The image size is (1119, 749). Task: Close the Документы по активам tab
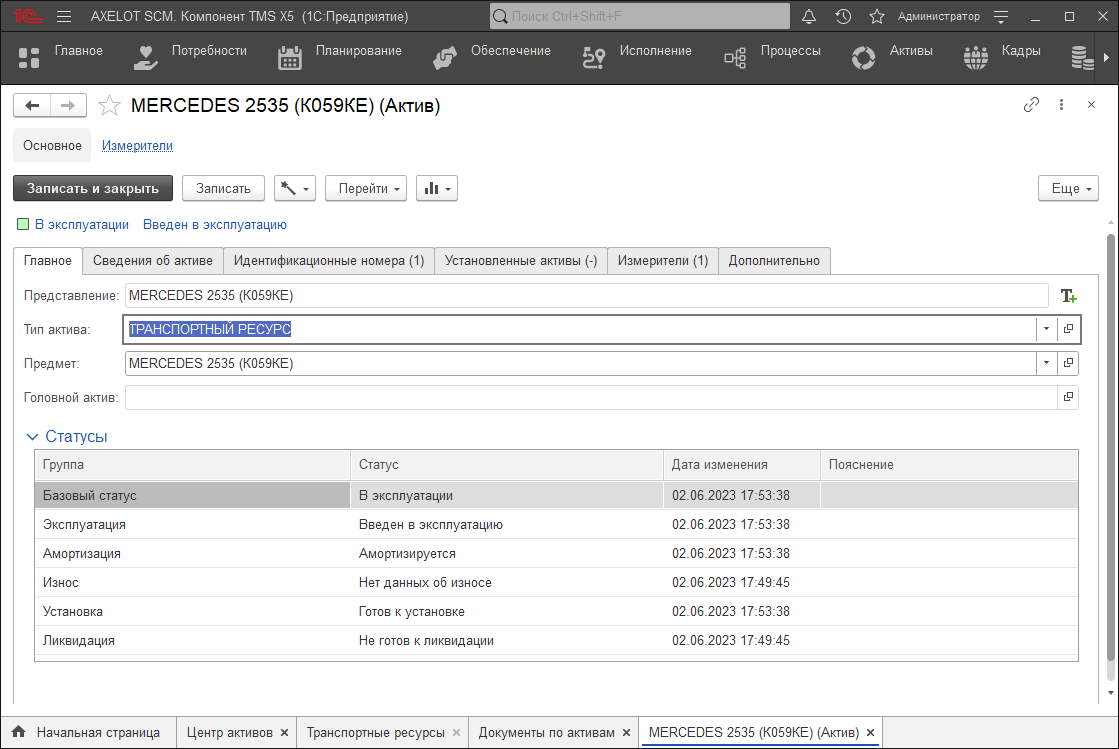tap(627, 733)
